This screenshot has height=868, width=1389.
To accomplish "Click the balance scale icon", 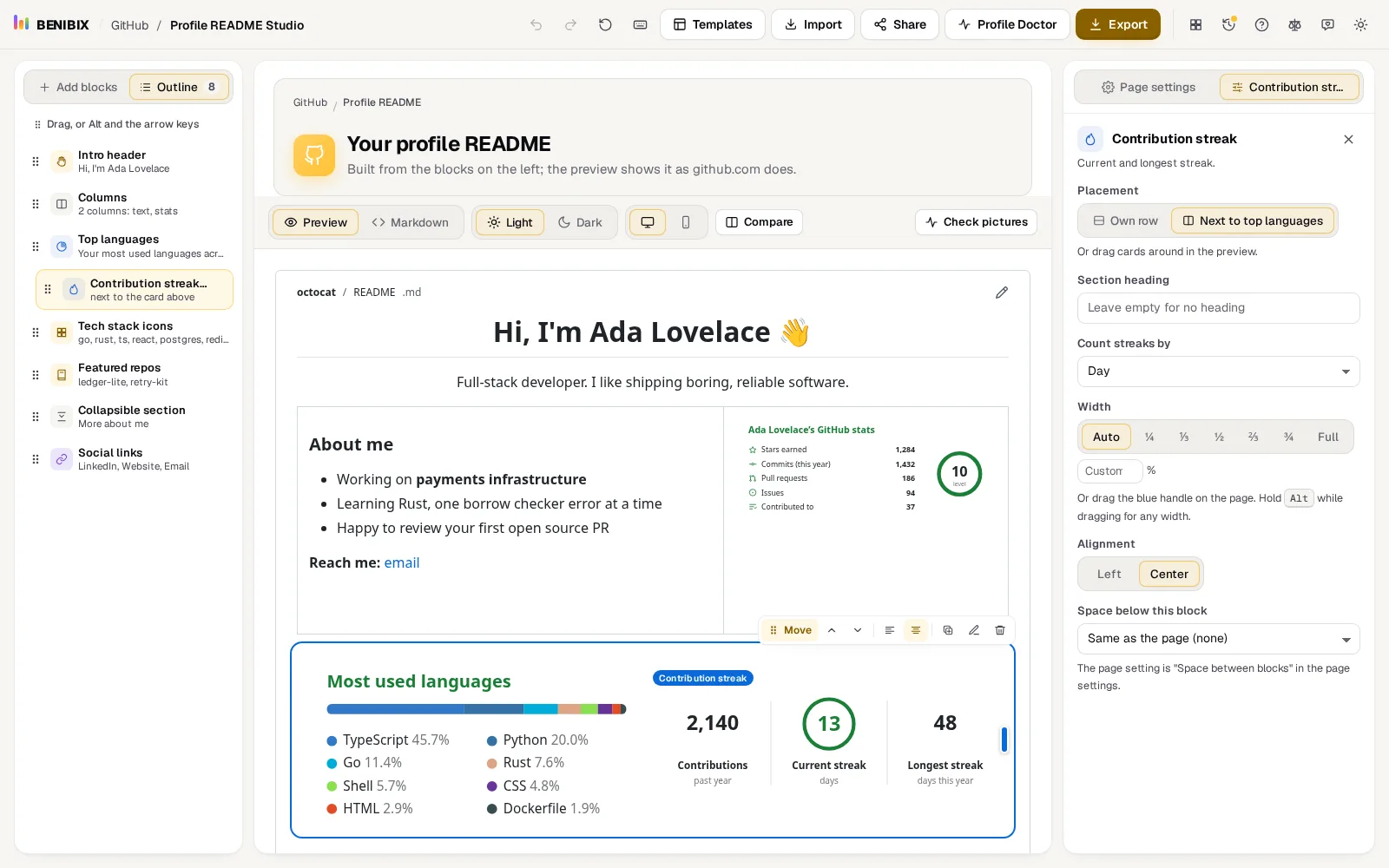I will tap(1294, 25).
